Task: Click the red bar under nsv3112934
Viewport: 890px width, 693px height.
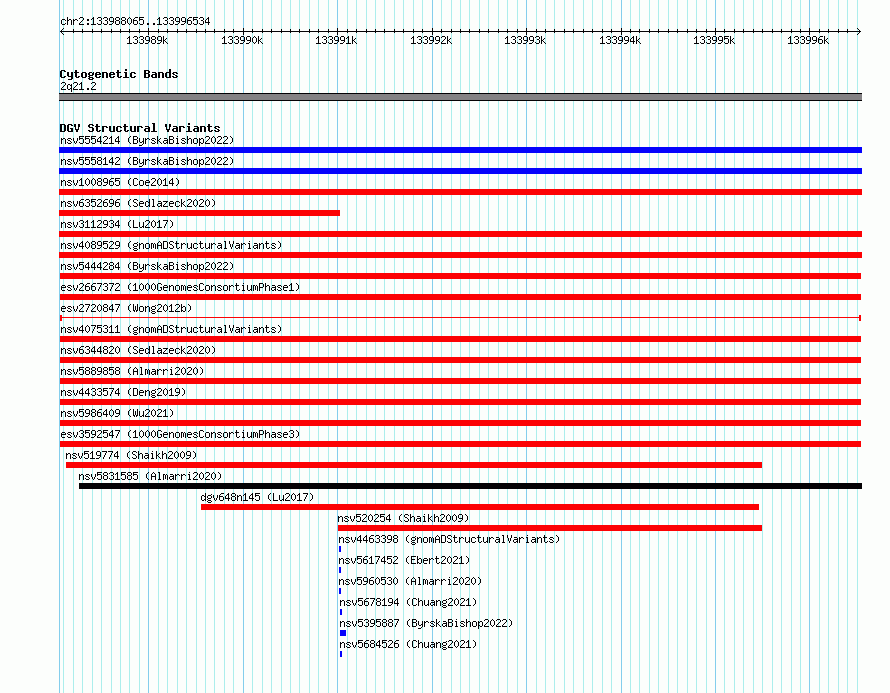Action: 460,234
